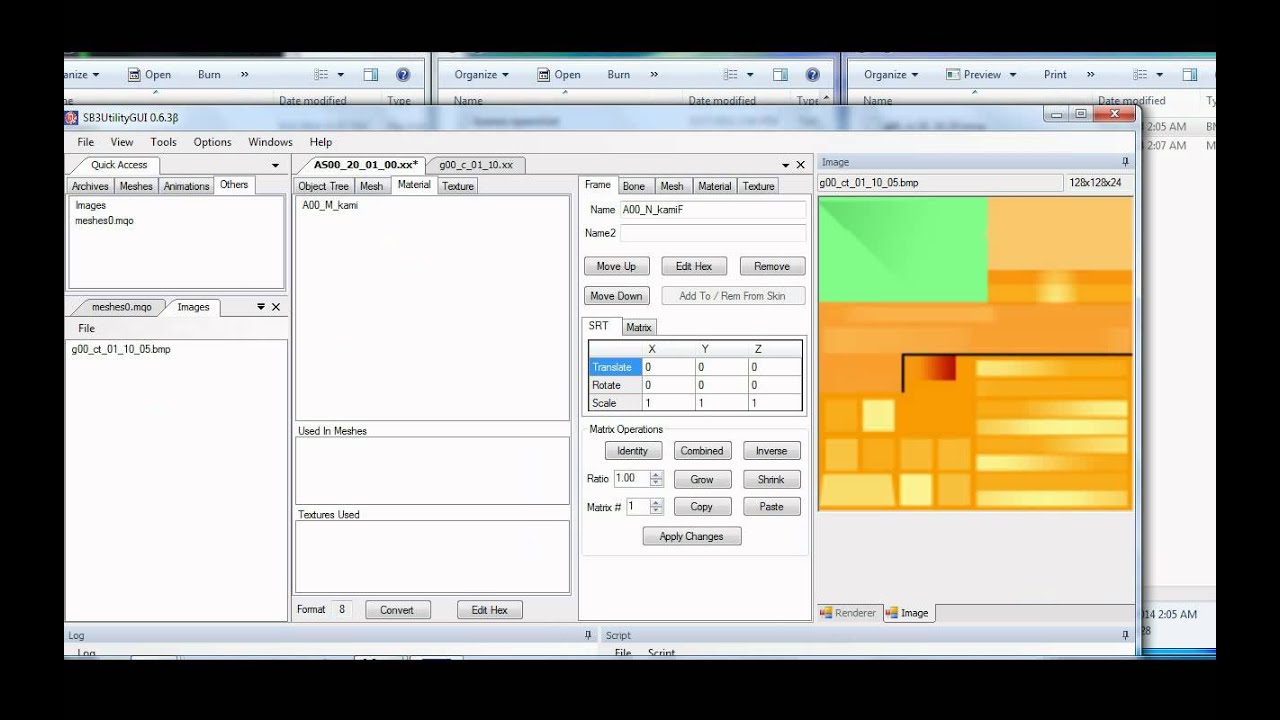This screenshot has width=1280, height=720.
Task: Click Edit Hex button next to Convert
Action: (490, 610)
